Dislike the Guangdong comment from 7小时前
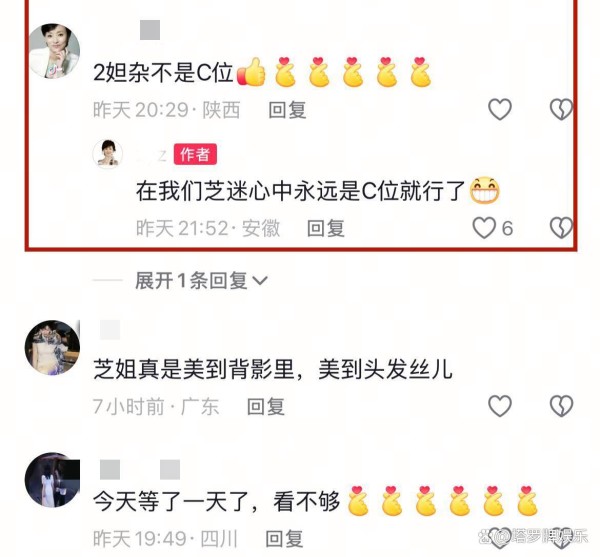This screenshot has height=557, width=600. pos(561,406)
